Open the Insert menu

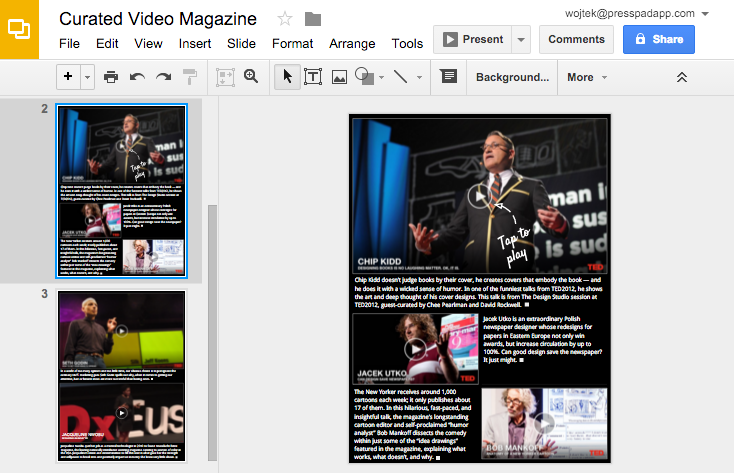pyautogui.click(x=195, y=44)
